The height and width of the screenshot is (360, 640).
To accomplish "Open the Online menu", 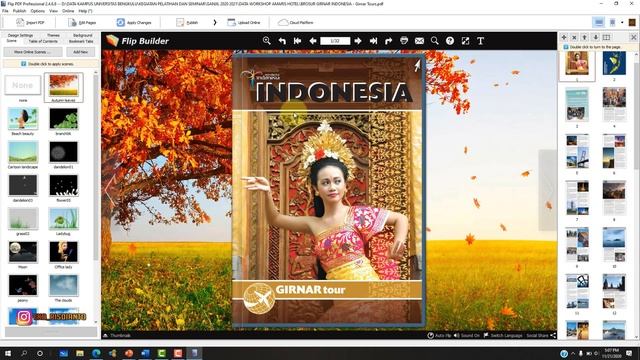I will (x=68, y=11).
